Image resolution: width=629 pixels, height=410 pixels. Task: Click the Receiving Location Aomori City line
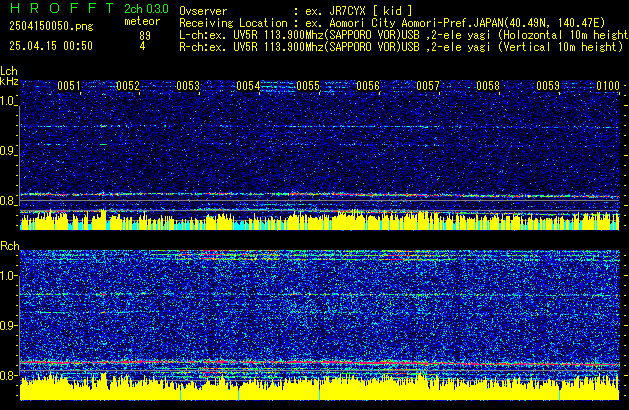click(392, 23)
